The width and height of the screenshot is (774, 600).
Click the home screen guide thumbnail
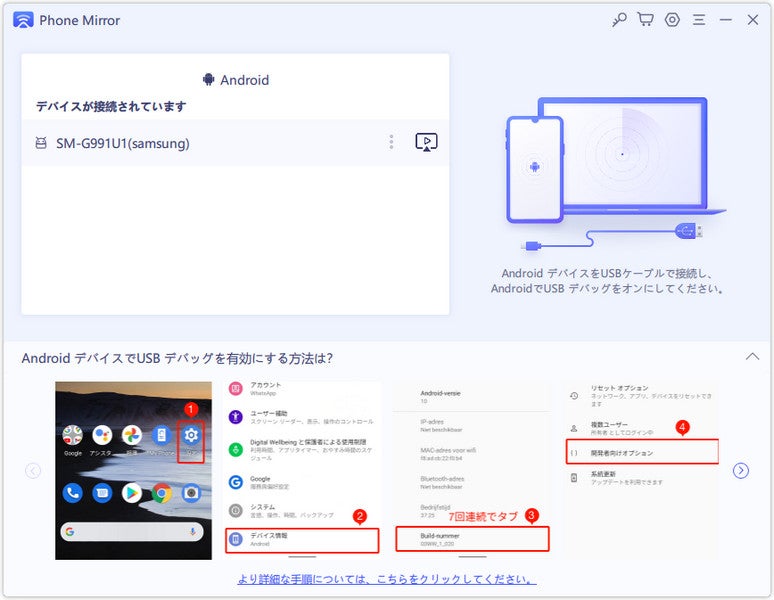coord(133,470)
